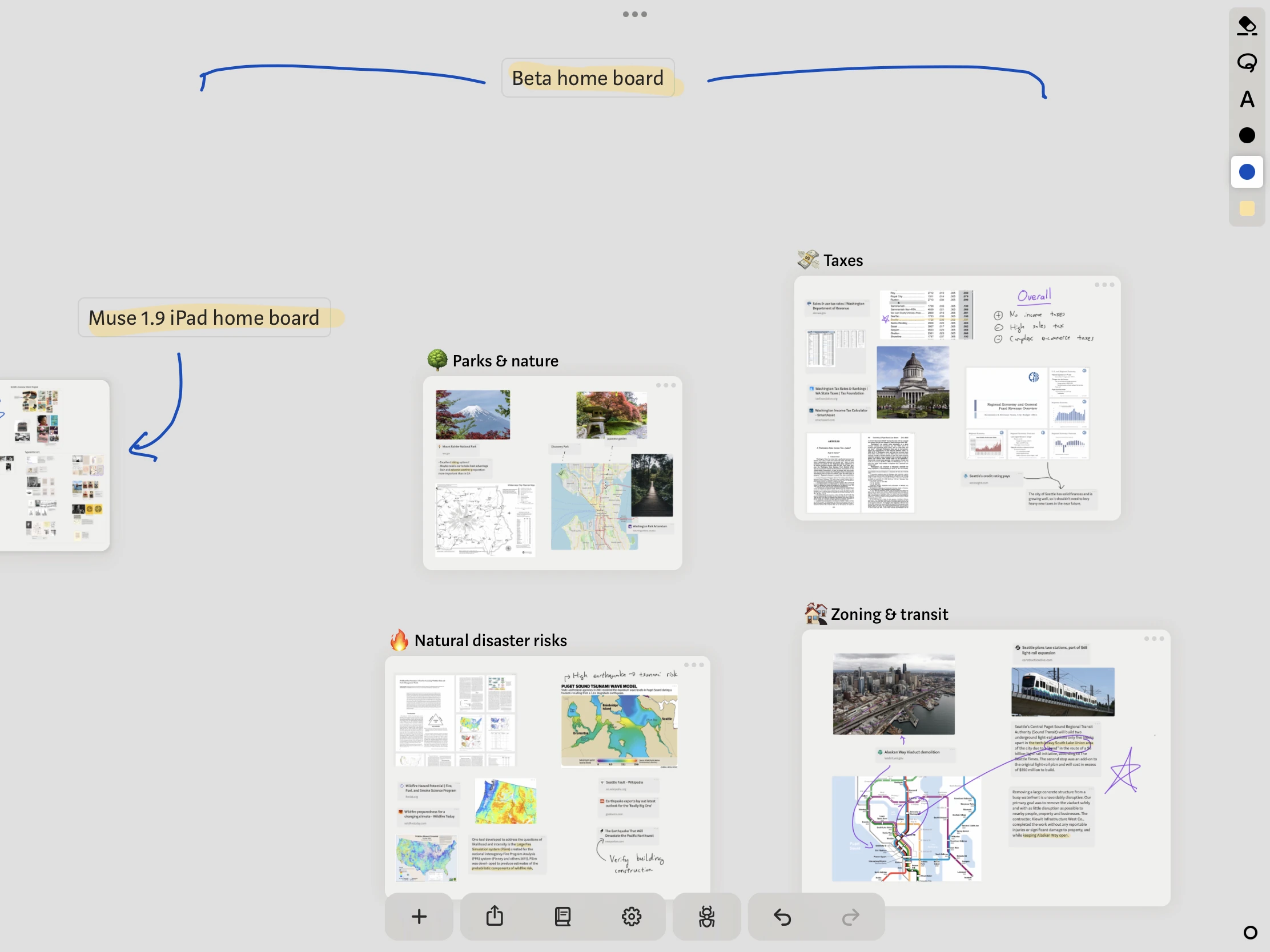Open the handbook book icon
The image size is (1270, 952).
[x=562, y=917]
